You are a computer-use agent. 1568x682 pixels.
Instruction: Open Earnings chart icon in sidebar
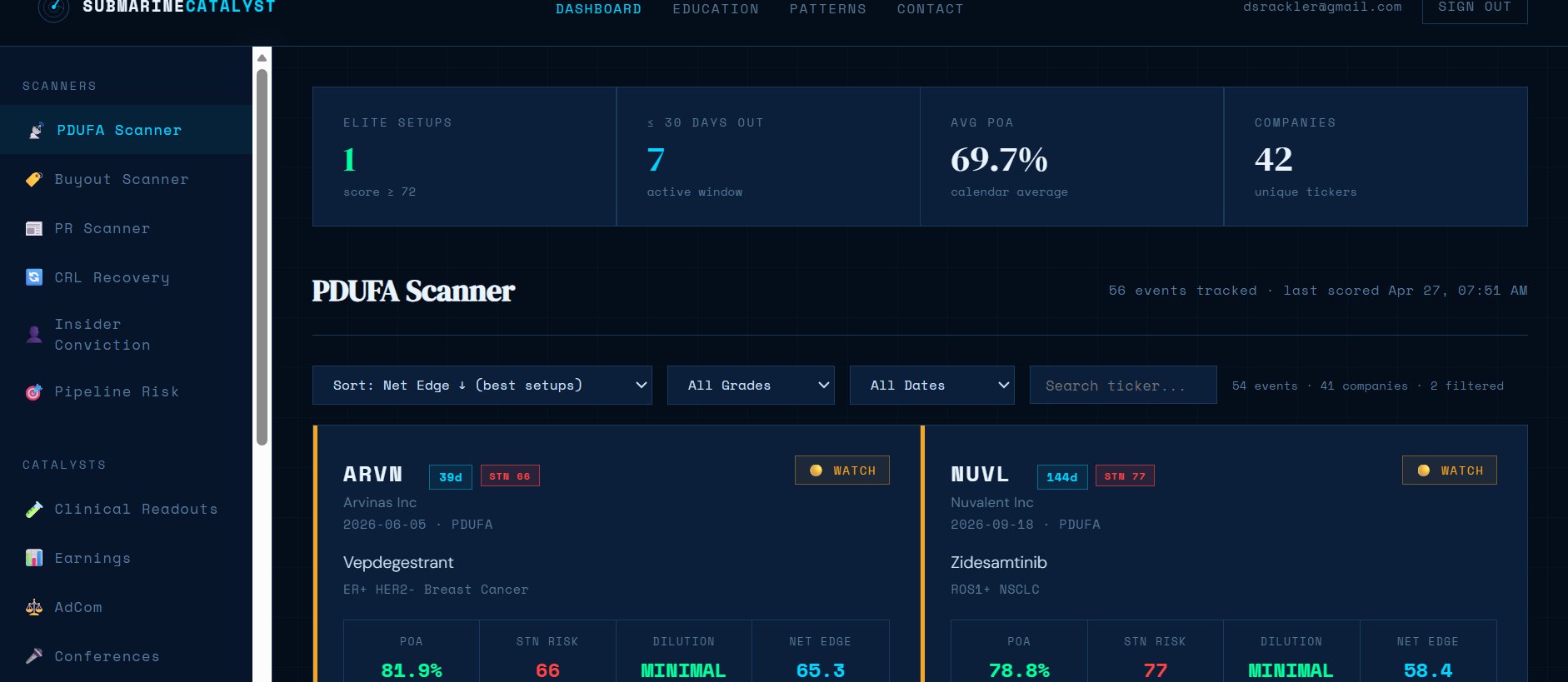tap(34, 558)
